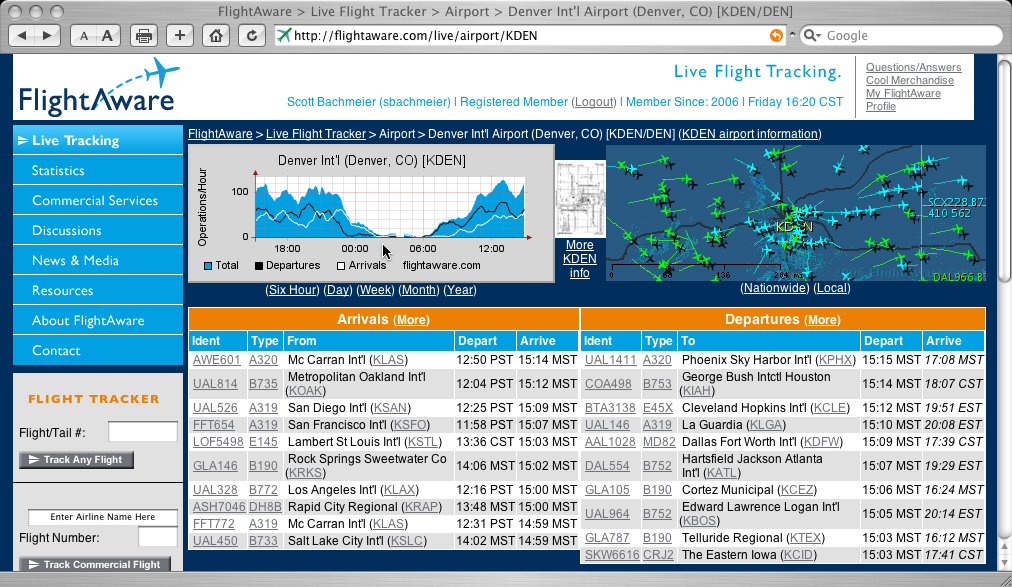
Task: Click the More link in Arrivals header
Action: pyautogui.click(x=412, y=320)
